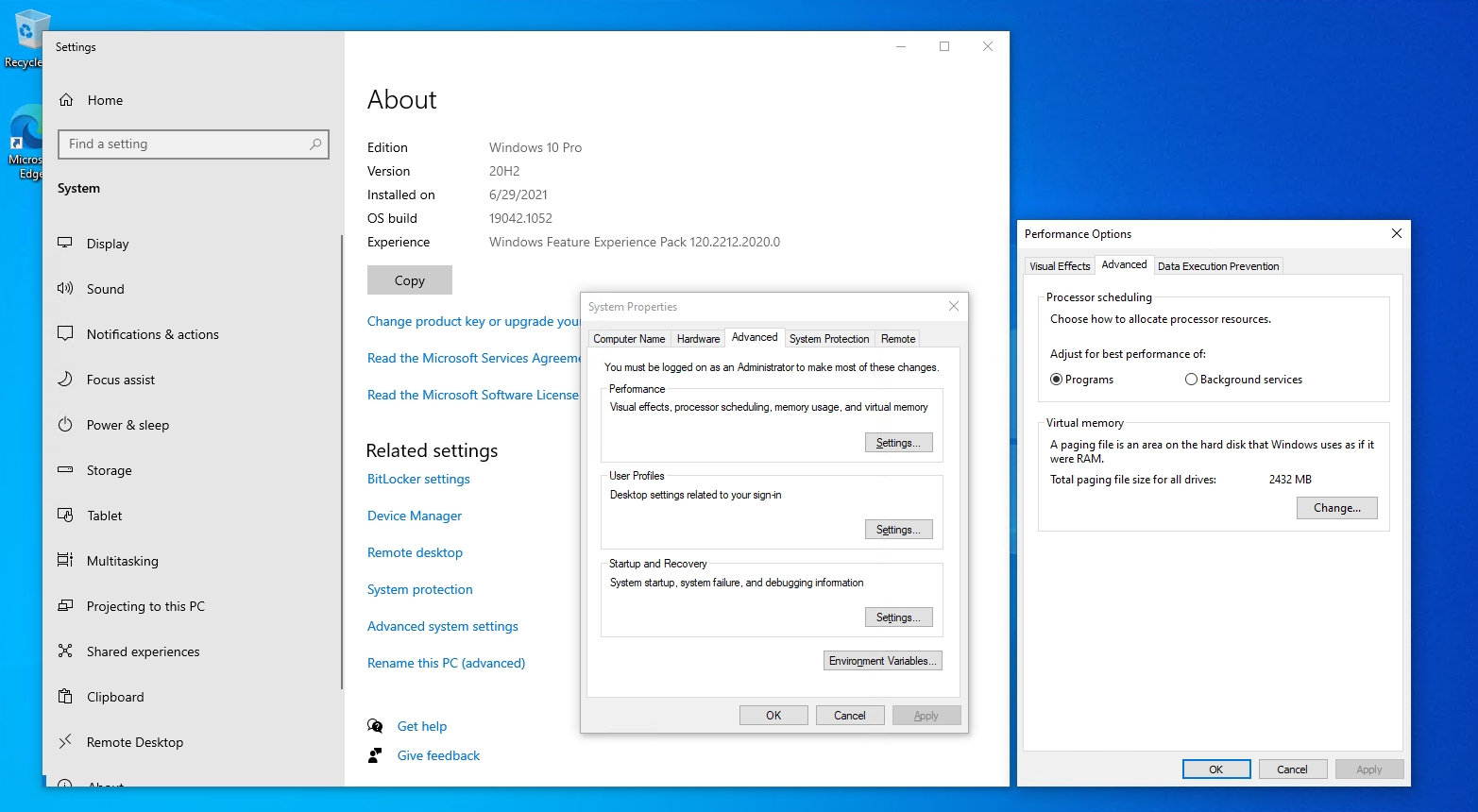Click the Find a setting search field

click(x=184, y=144)
